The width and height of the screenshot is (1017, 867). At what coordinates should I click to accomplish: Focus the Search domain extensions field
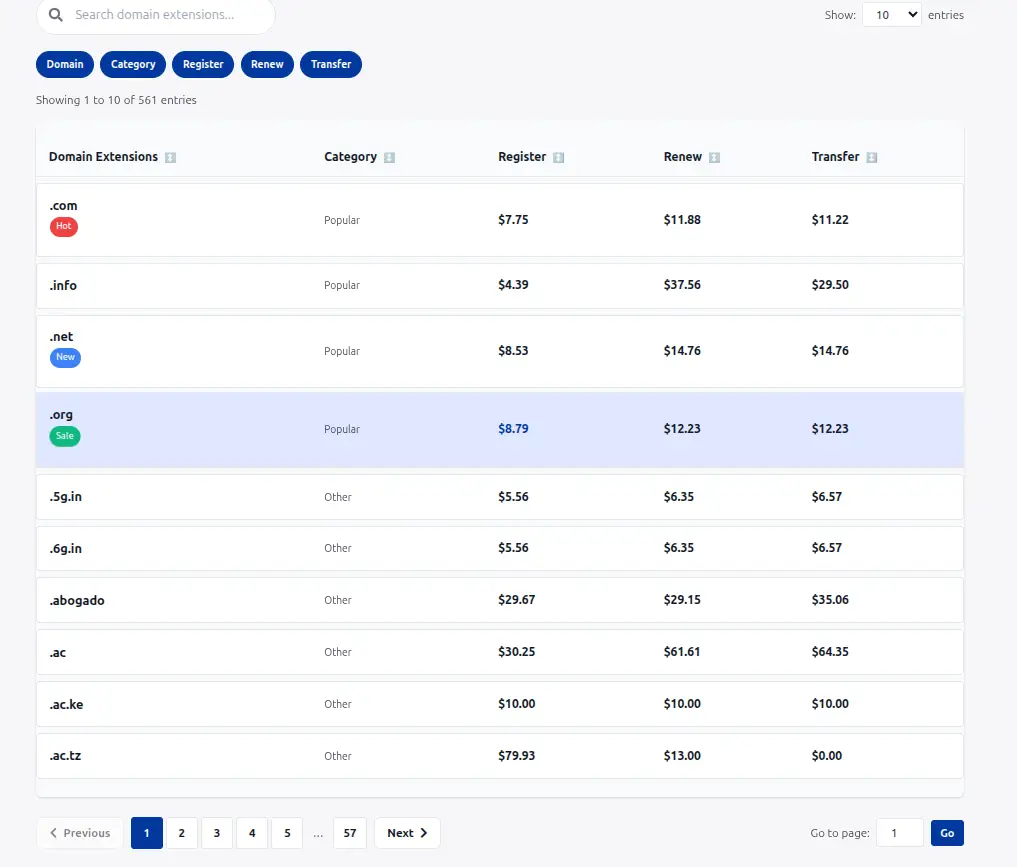156,15
